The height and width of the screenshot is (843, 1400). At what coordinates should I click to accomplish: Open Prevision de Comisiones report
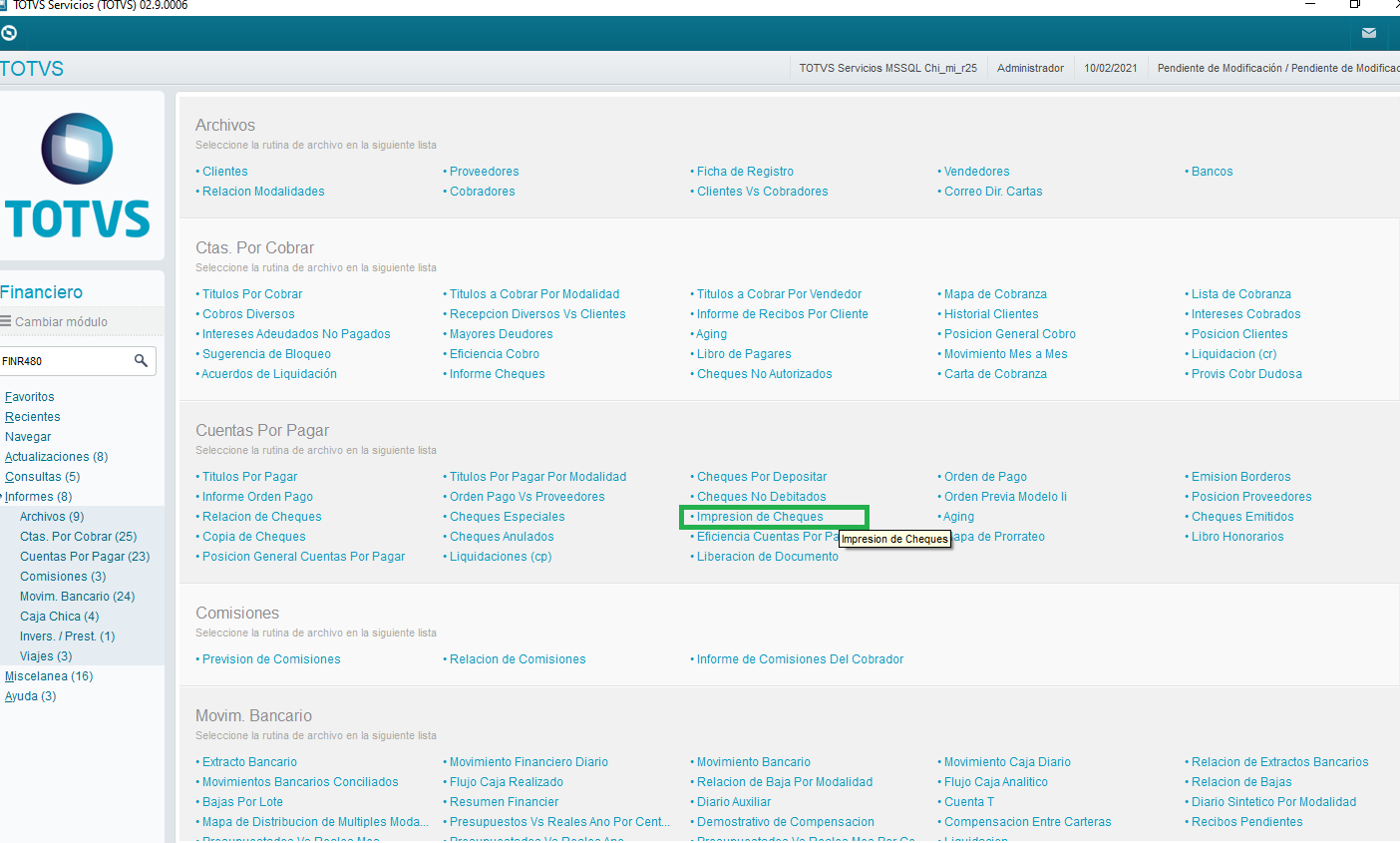[x=271, y=659]
